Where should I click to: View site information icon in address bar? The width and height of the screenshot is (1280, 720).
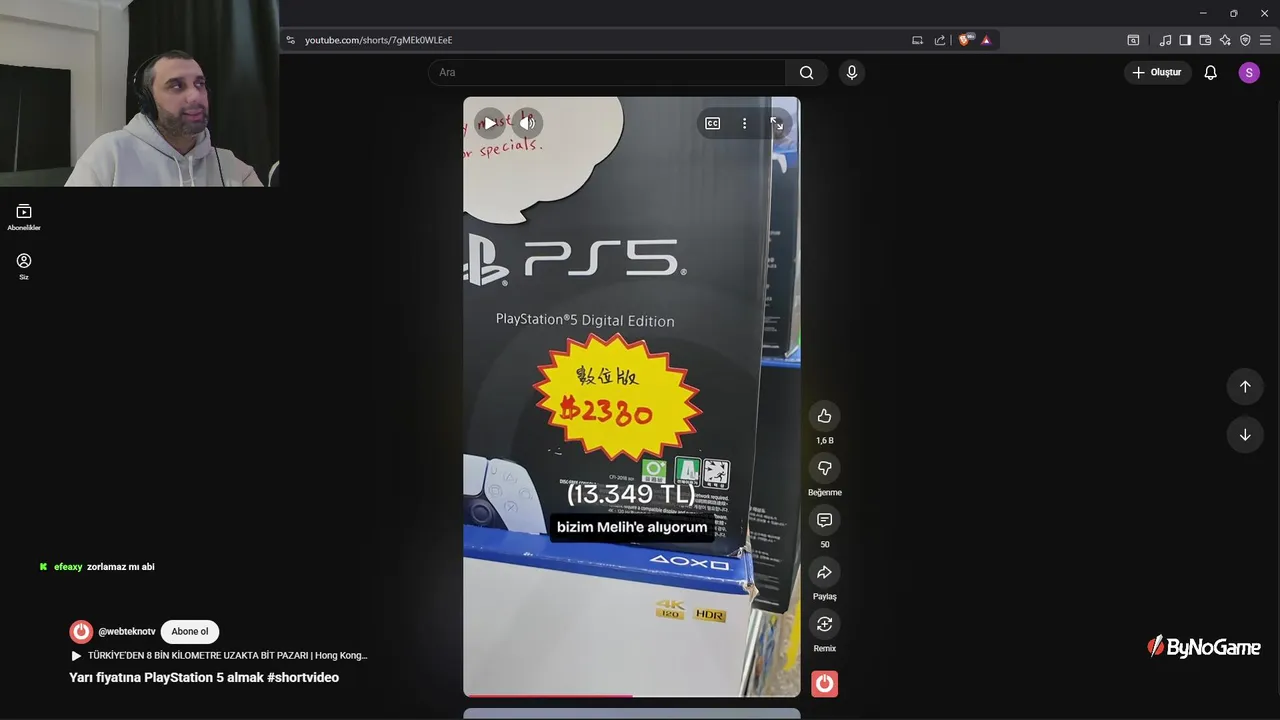click(291, 40)
